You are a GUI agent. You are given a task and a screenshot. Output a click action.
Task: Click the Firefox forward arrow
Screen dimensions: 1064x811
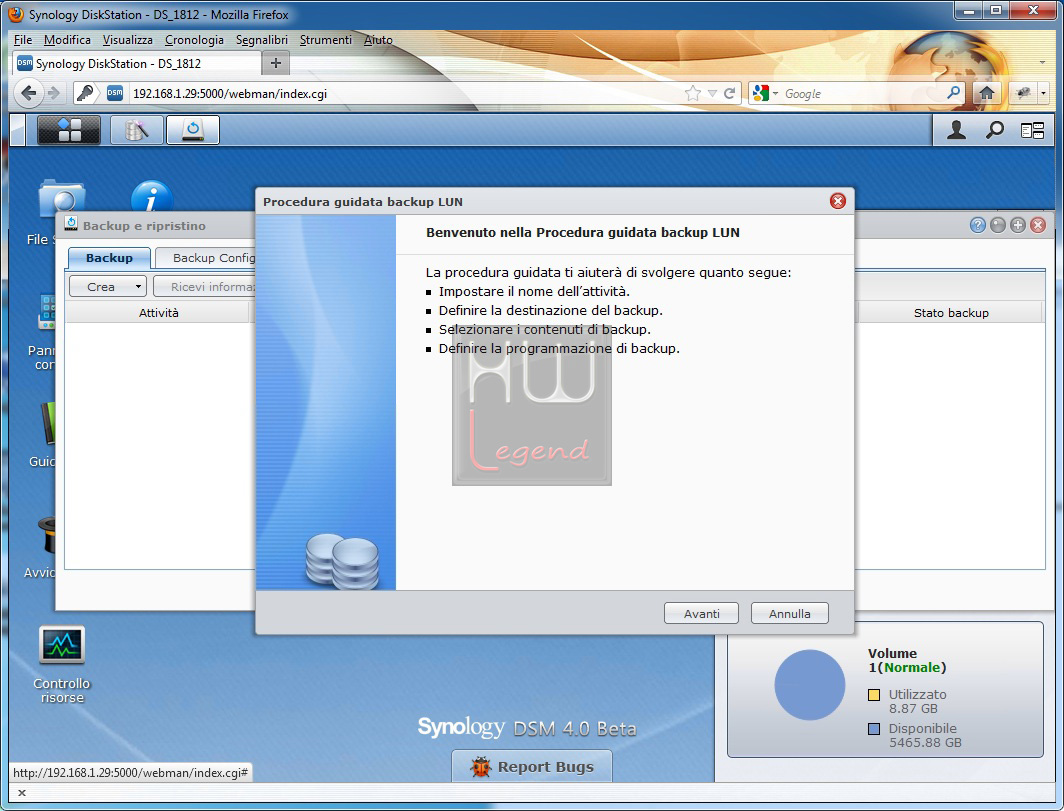(x=54, y=93)
